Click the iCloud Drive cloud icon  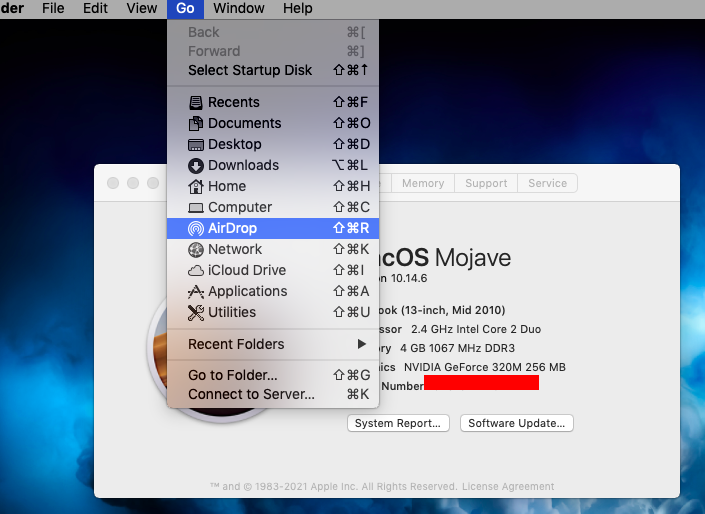click(196, 270)
